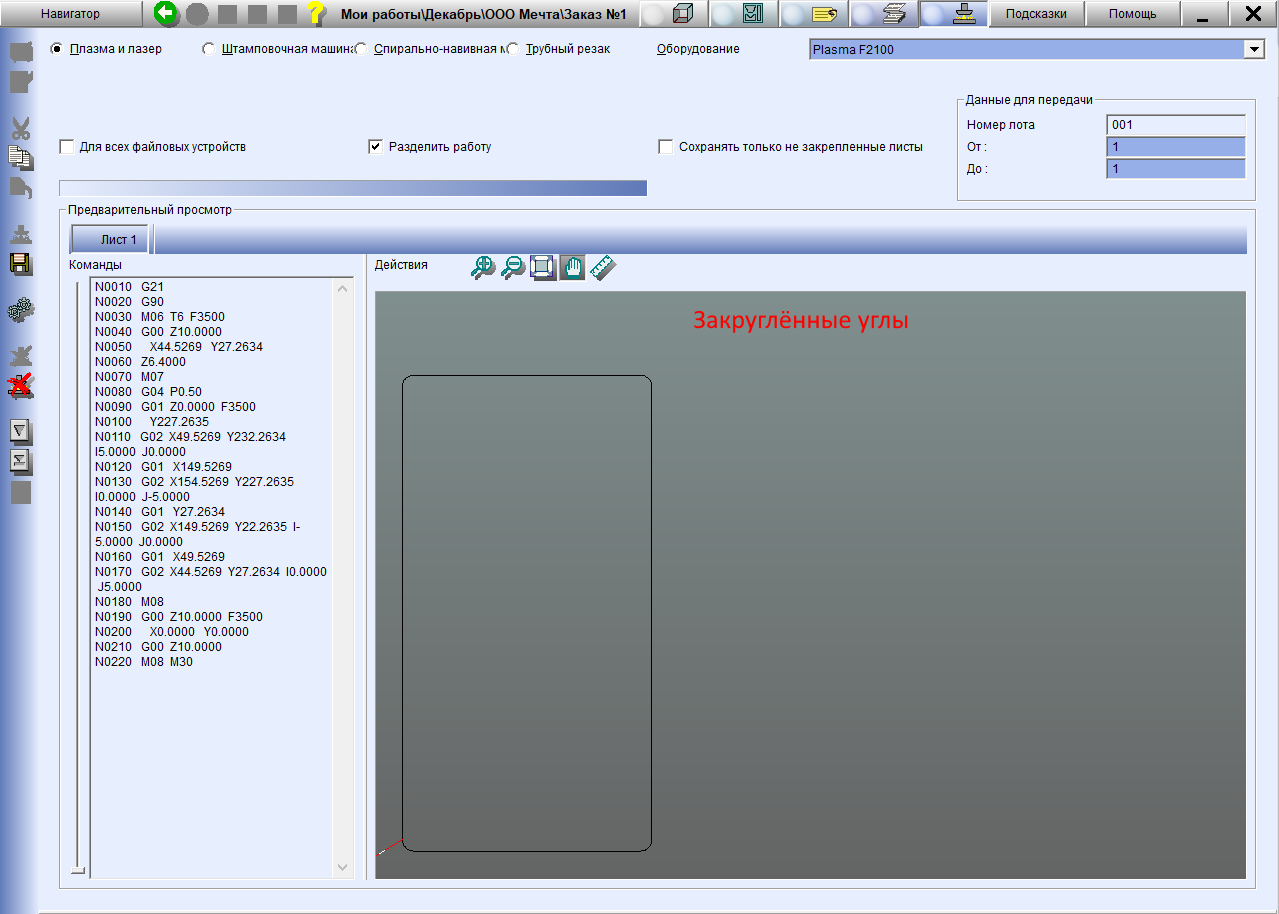Select line 'N0010 G21'

point(130,287)
